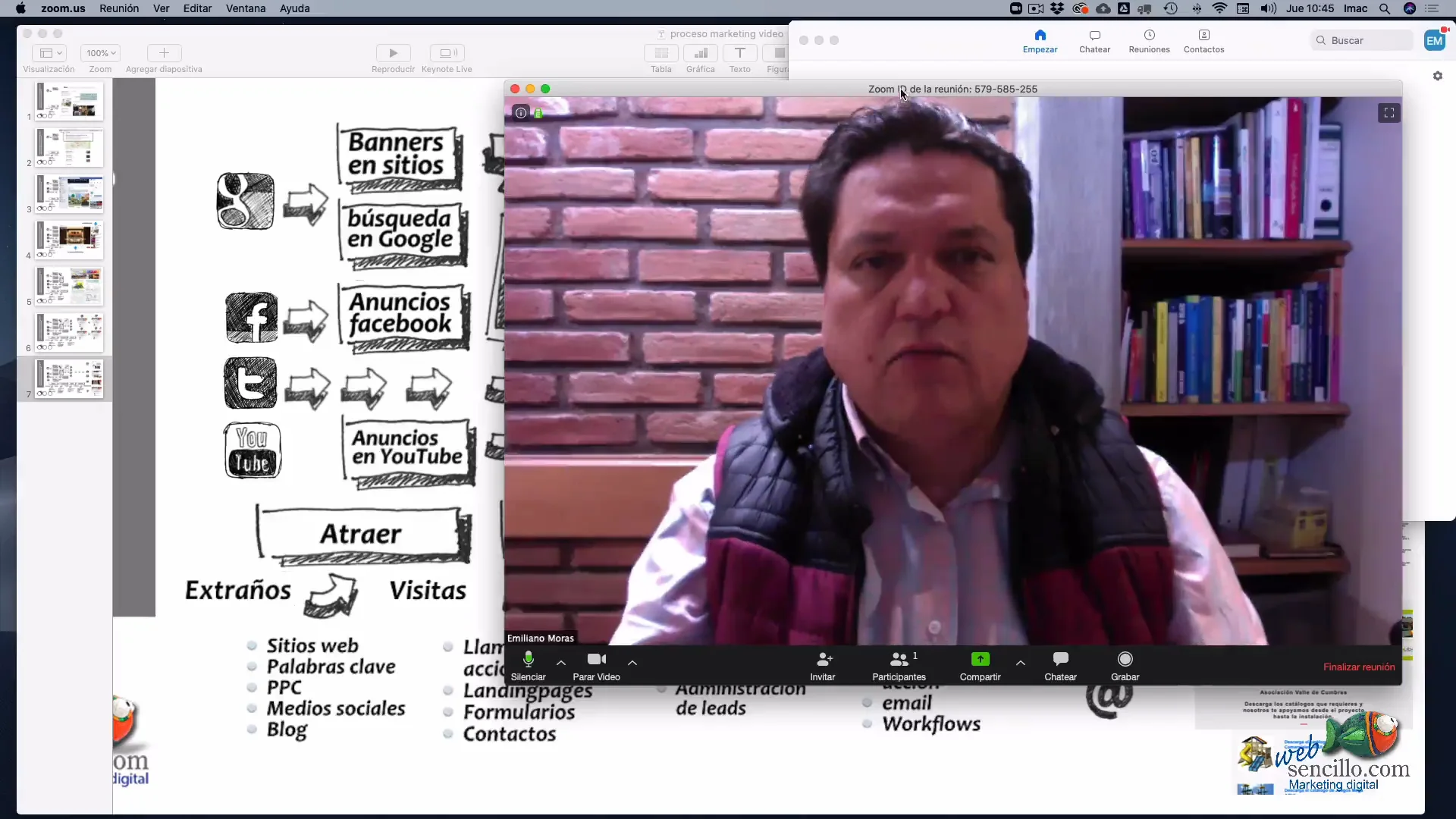Select slide 1 thumbnail in navigator
The width and height of the screenshot is (1456, 819).
tap(69, 101)
